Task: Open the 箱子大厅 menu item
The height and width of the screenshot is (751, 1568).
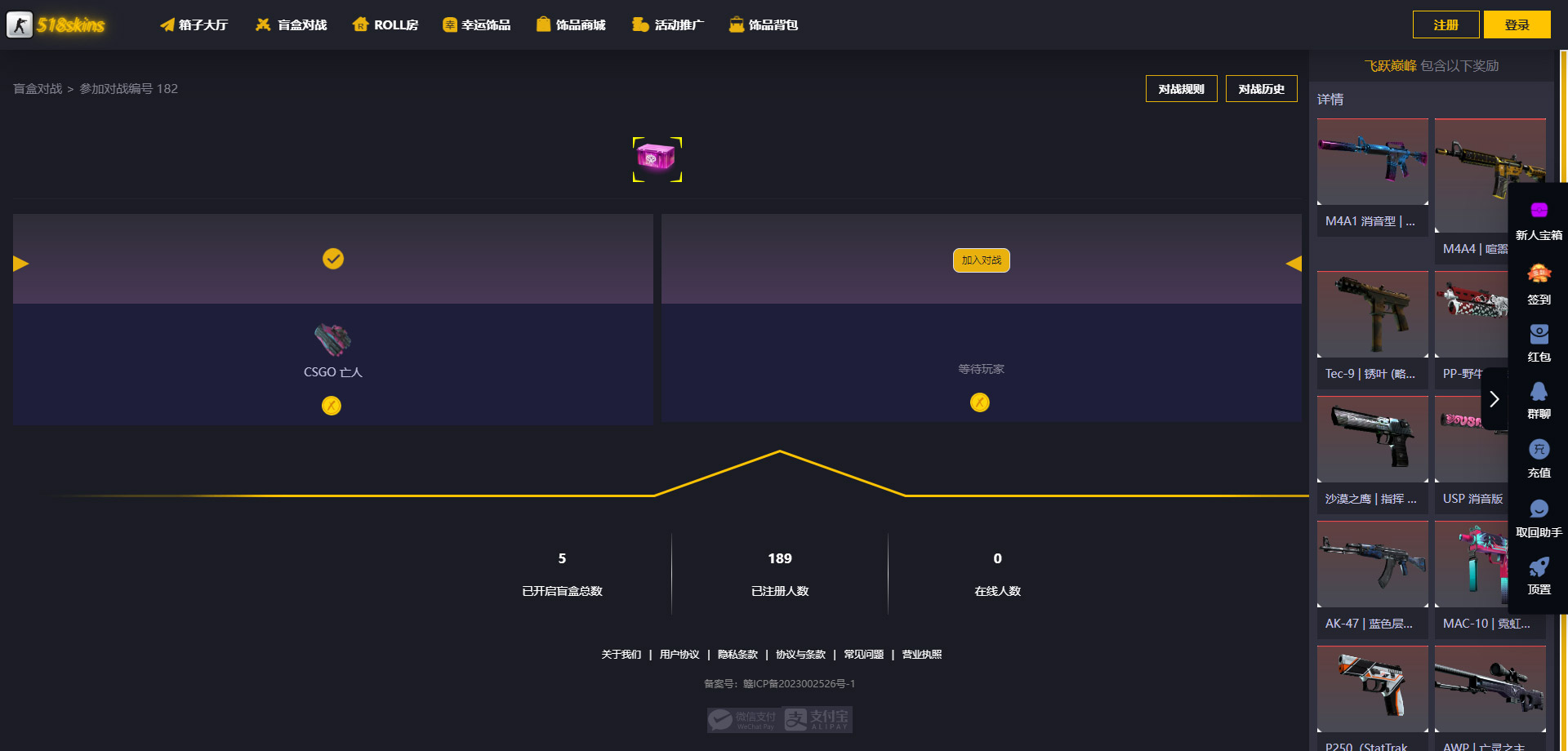Action: [x=194, y=24]
